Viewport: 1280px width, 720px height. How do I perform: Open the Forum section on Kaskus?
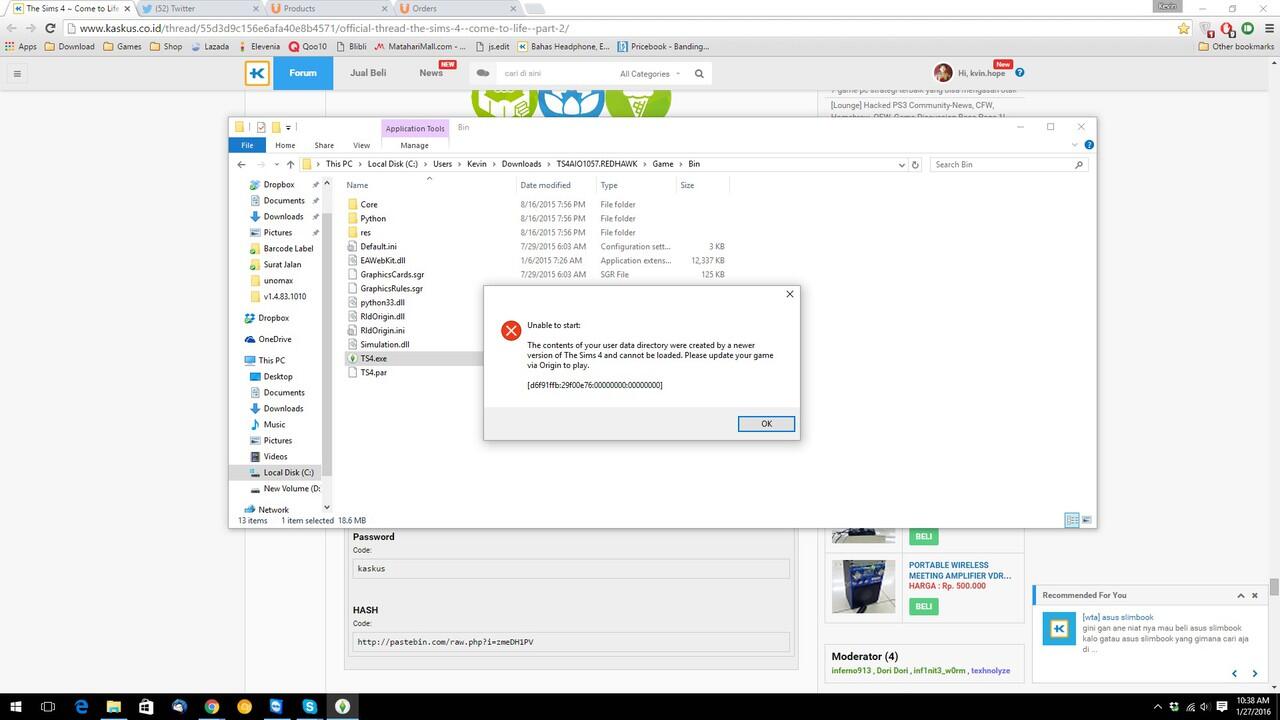303,73
